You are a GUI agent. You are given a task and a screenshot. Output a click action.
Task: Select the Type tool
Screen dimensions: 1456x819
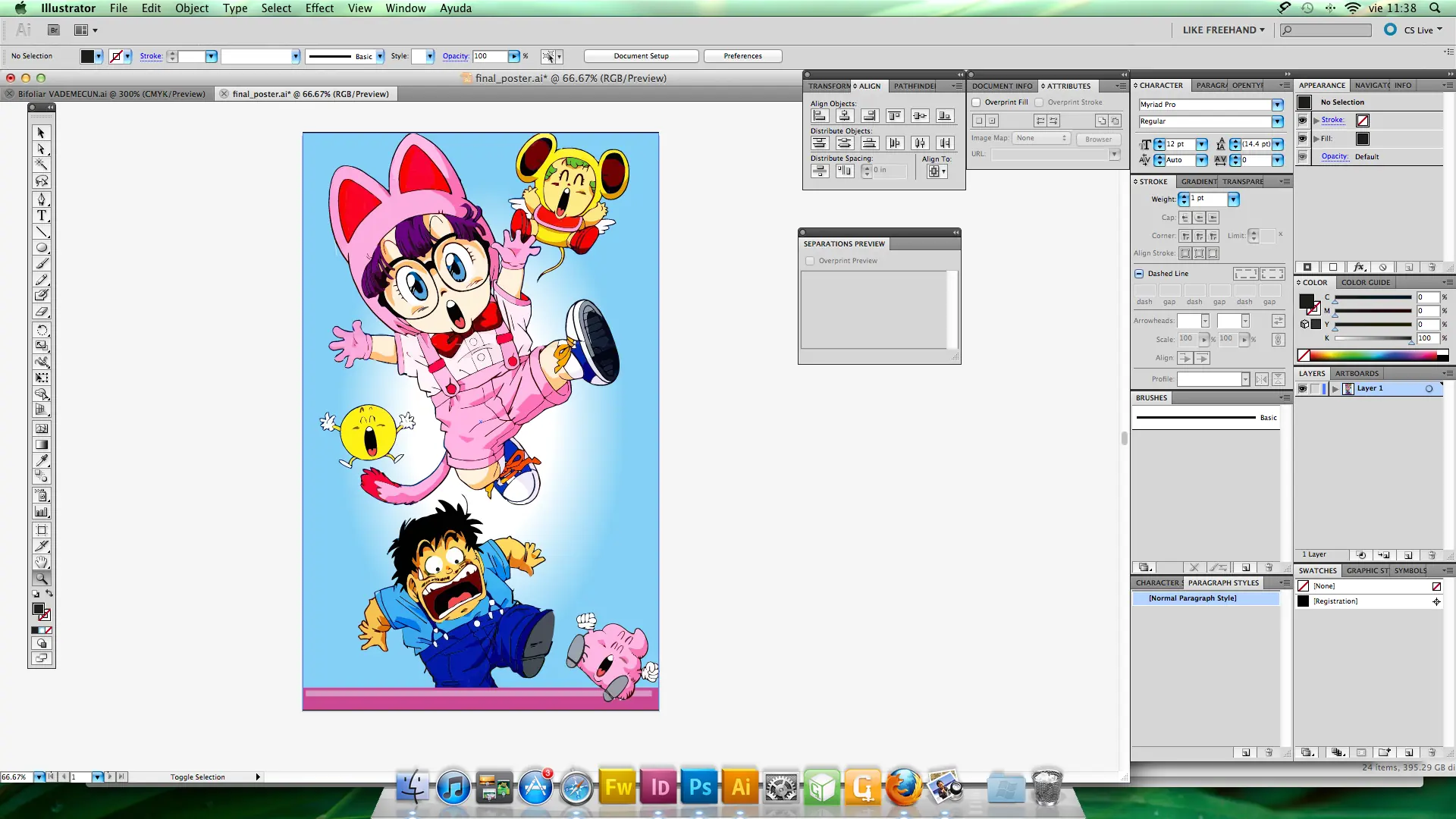tap(41, 215)
